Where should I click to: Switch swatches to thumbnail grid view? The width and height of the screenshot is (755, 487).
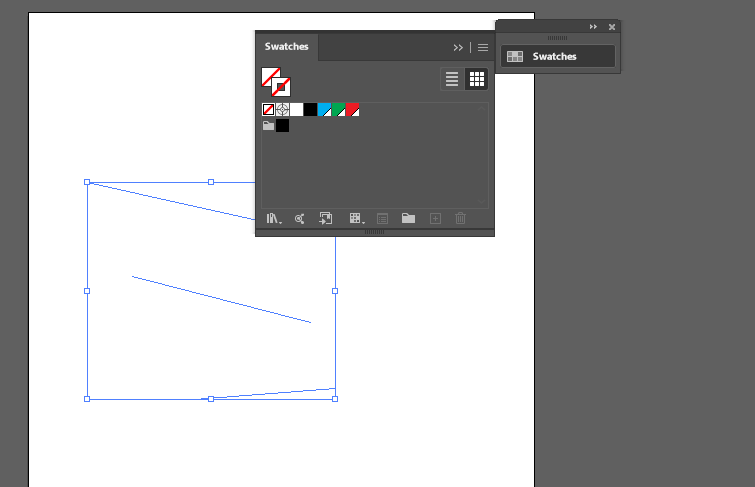477,79
